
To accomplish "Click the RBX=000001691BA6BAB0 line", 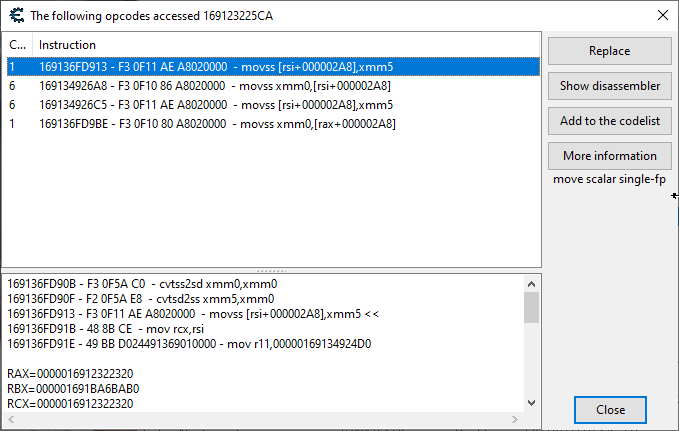I will 73,389.
